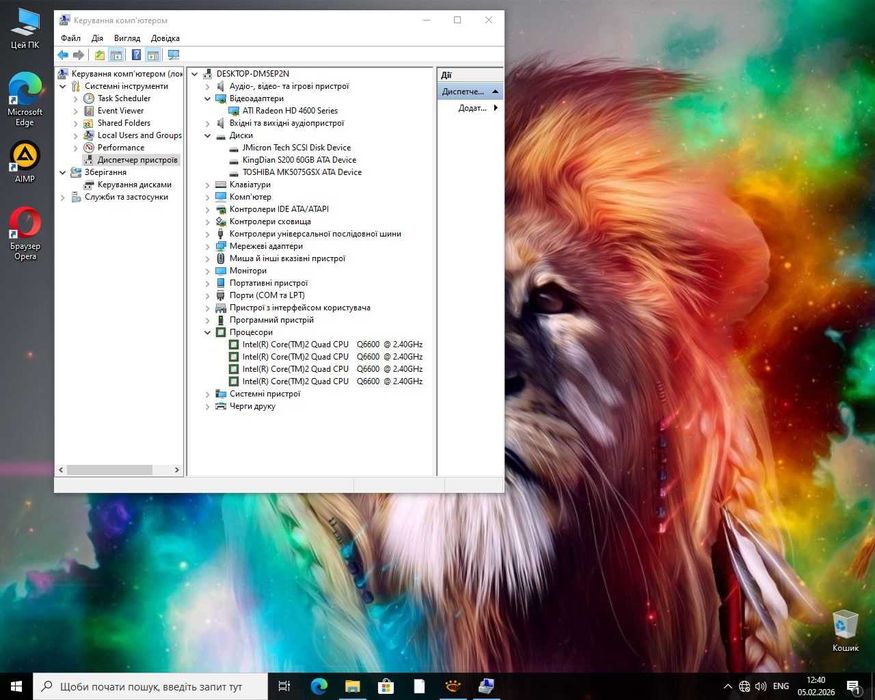
Task: Expand Служби та застосунки node
Action: [x=62, y=197]
